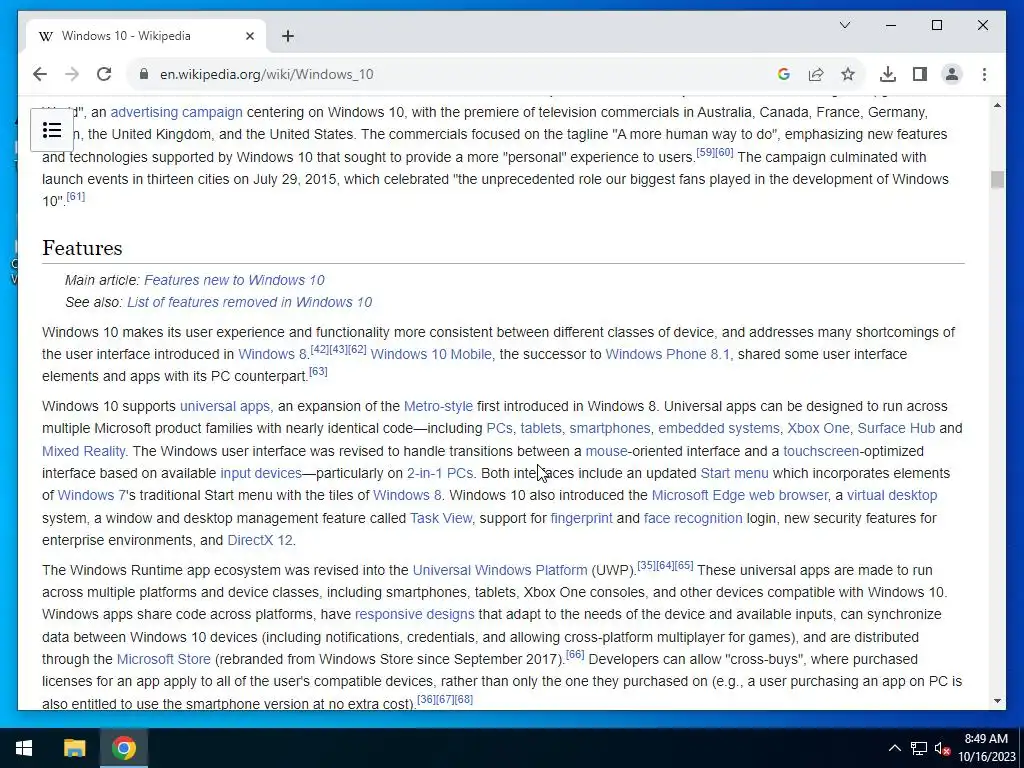Follow the virtual desktop link
Viewport: 1024px width, 768px height.
click(x=892, y=496)
